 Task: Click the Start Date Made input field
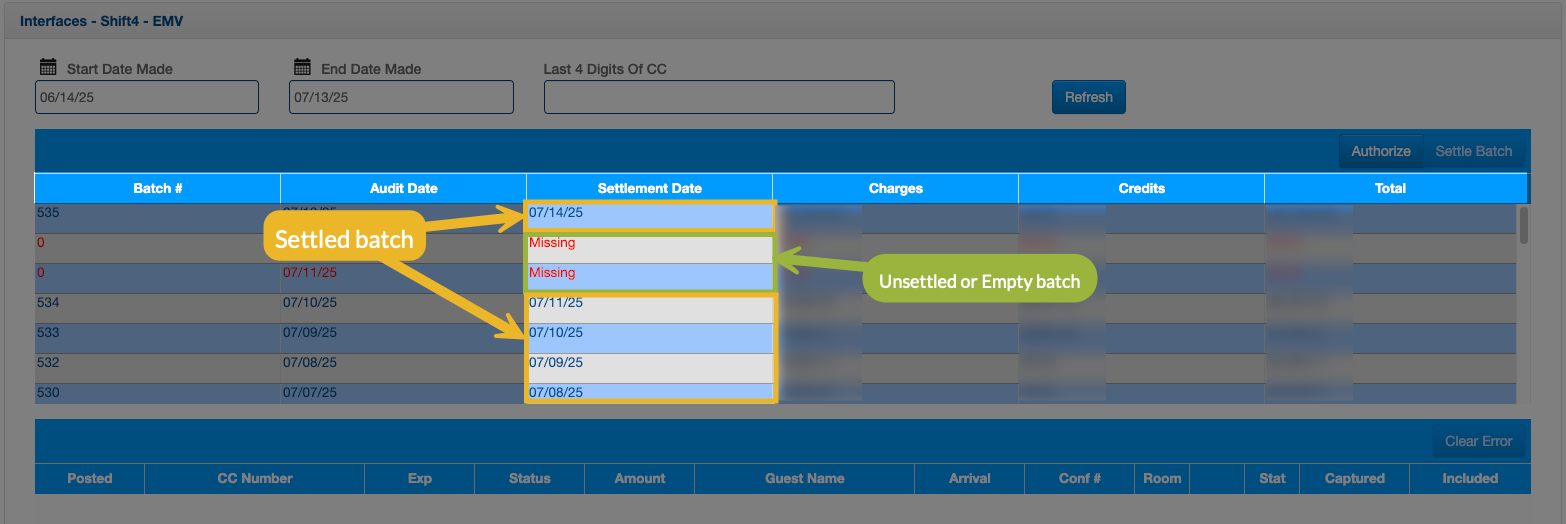click(x=146, y=97)
